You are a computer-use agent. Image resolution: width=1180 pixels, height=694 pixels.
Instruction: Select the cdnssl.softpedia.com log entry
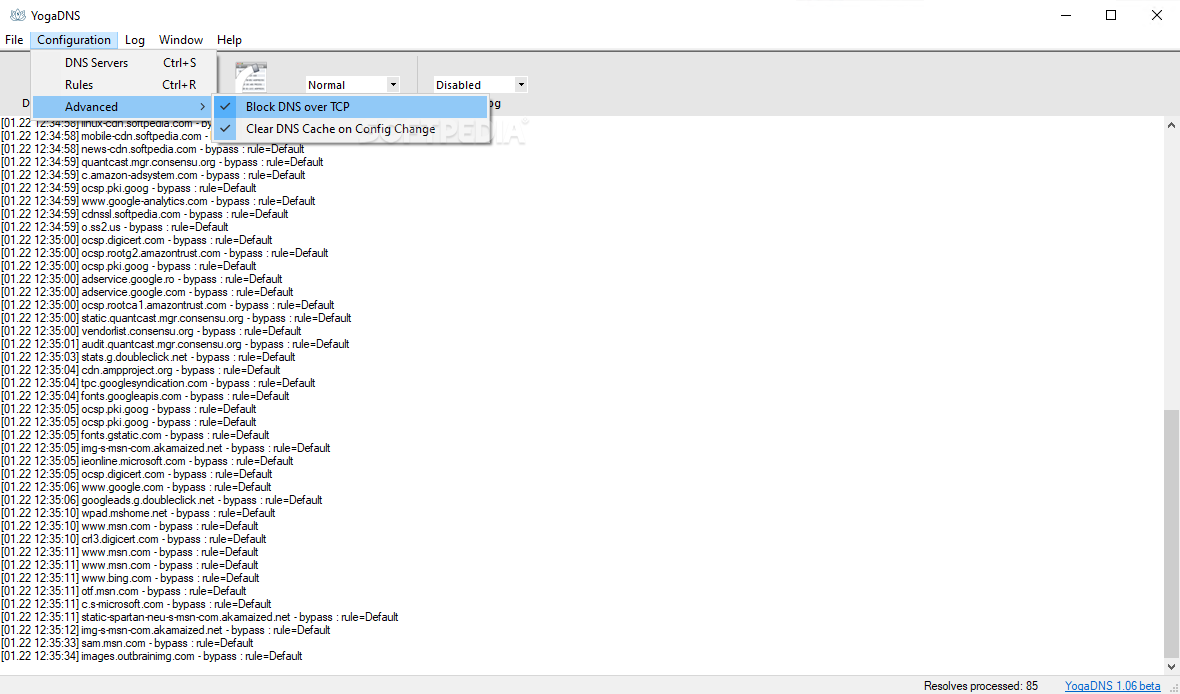pyautogui.click(x=144, y=214)
